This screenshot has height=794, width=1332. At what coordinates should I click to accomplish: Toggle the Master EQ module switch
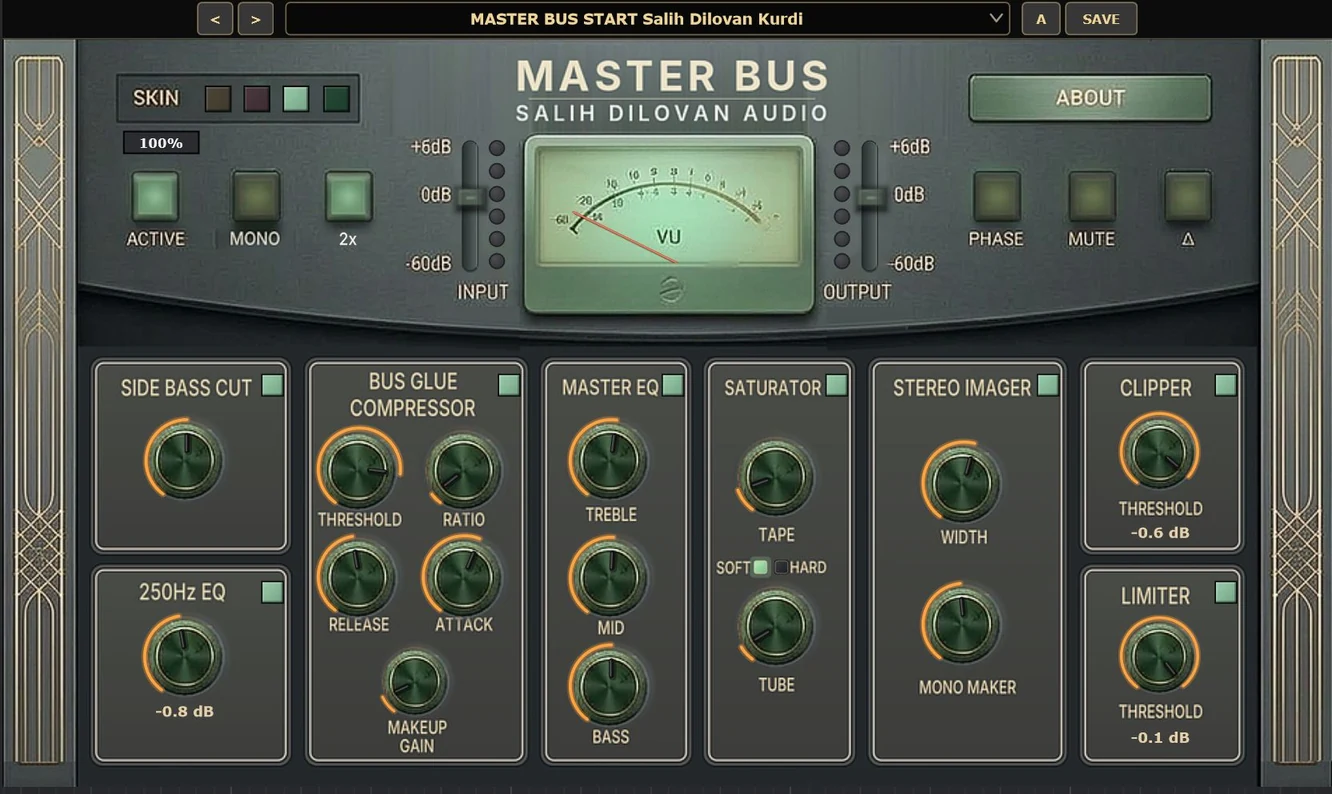673,385
